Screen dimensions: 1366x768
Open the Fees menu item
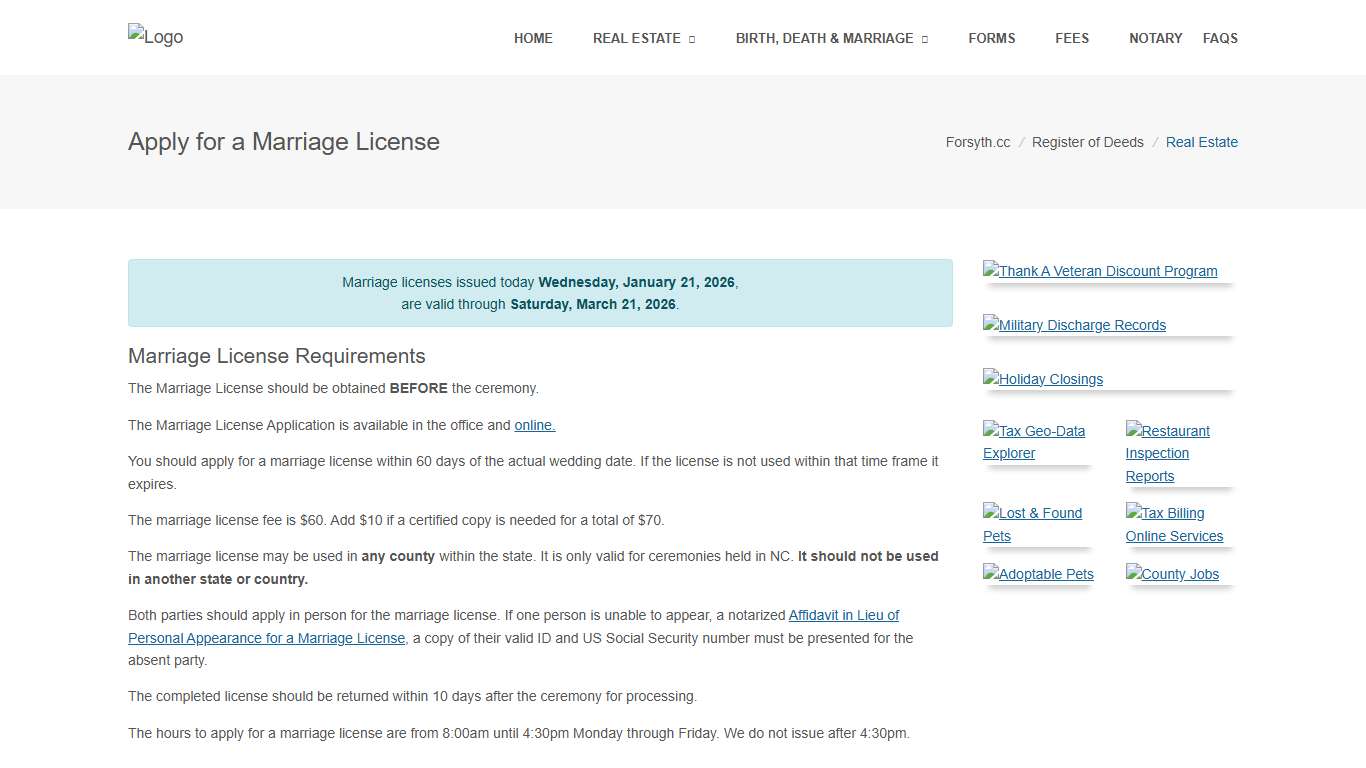pyautogui.click(x=1072, y=38)
